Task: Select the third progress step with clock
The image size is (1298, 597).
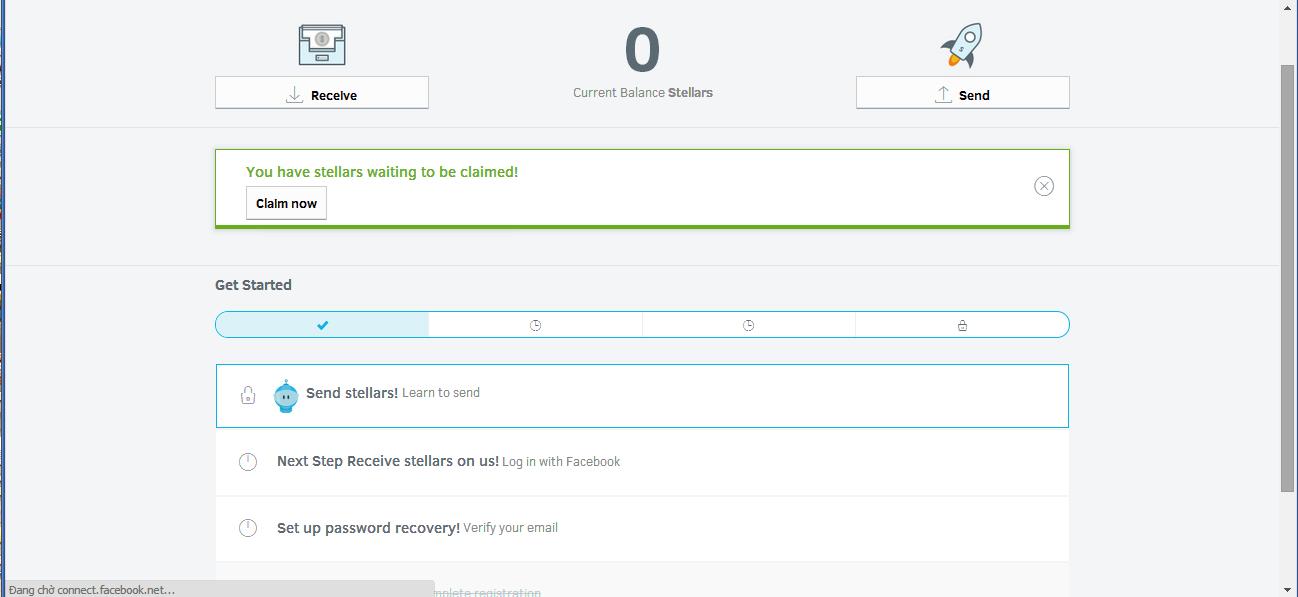Action: click(748, 325)
